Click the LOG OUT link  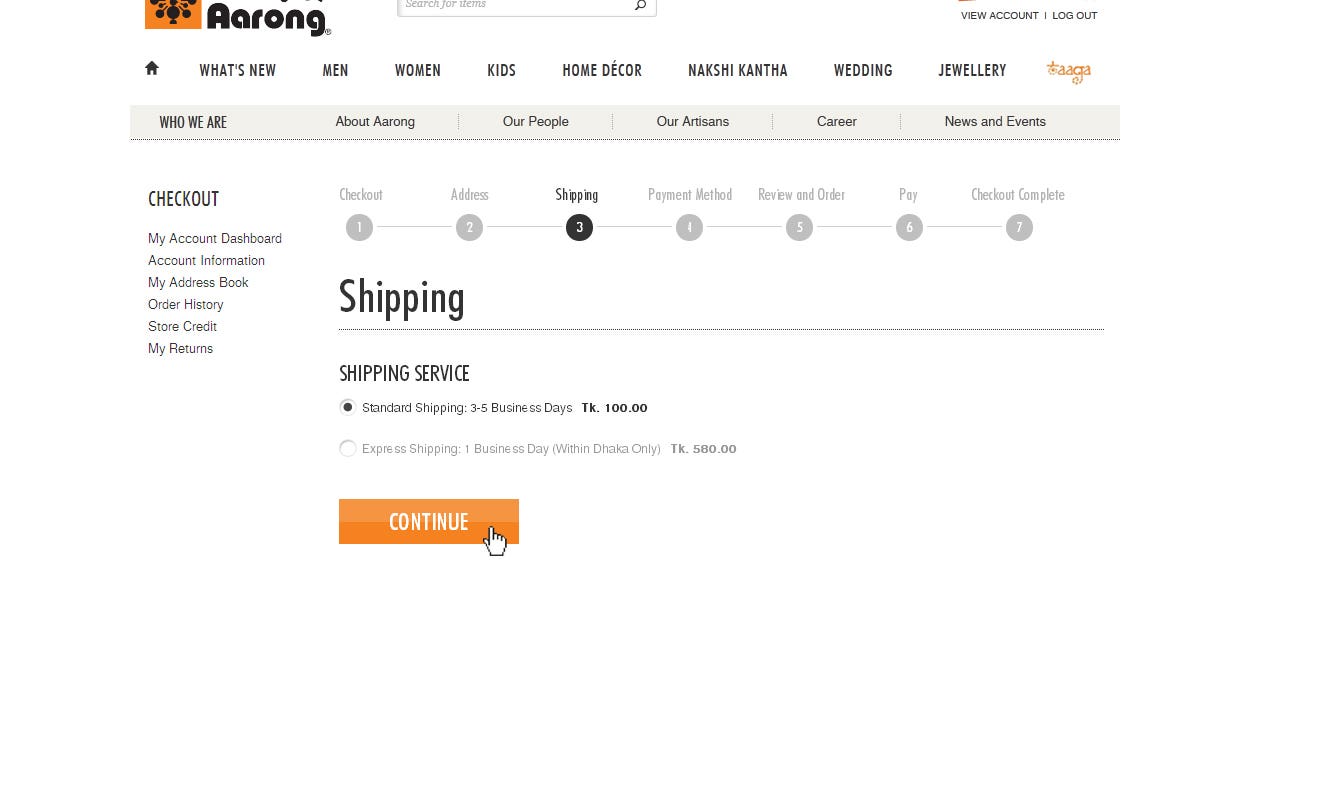pyautogui.click(x=1074, y=15)
